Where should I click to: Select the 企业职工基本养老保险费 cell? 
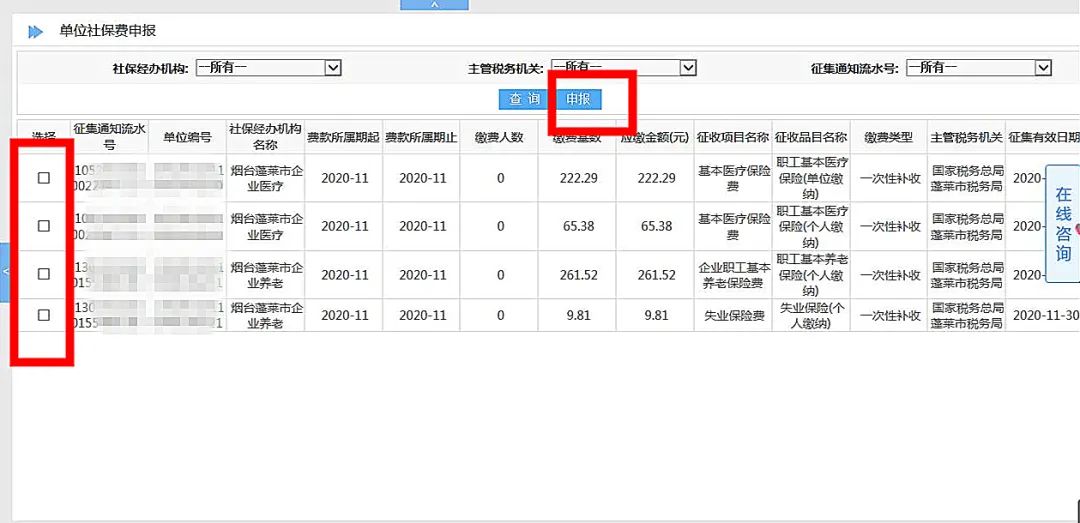point(733,274)
